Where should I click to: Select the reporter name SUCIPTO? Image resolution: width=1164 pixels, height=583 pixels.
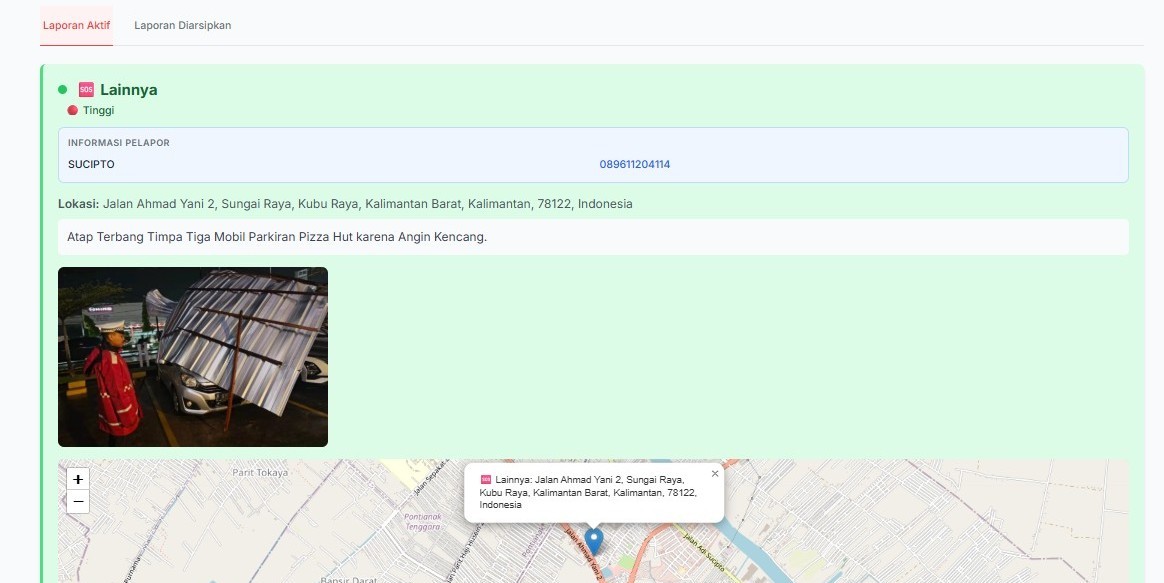pos(91,164)
